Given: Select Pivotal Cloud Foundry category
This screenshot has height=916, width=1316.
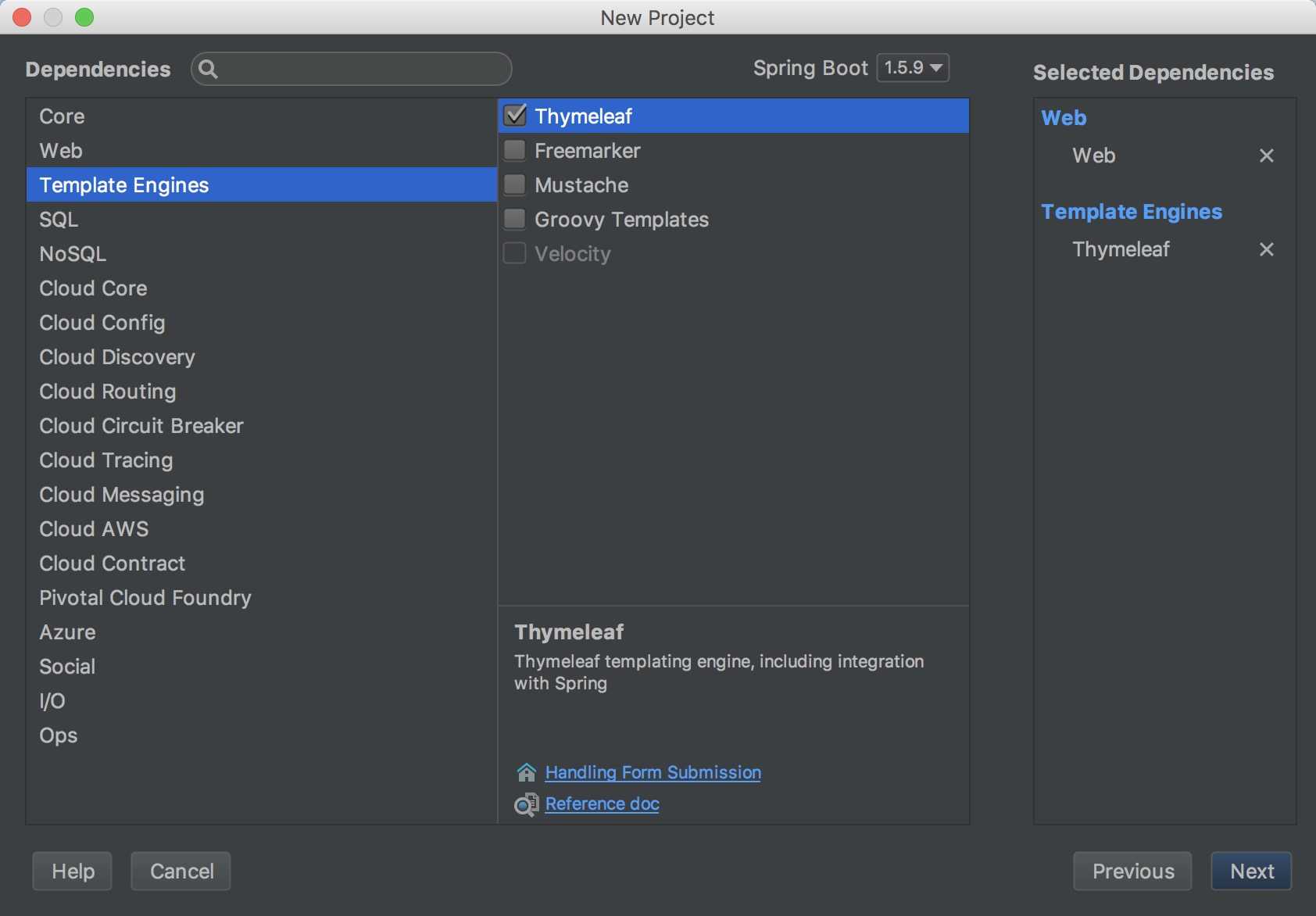Looking at the screenshot, I should point(262,597).
